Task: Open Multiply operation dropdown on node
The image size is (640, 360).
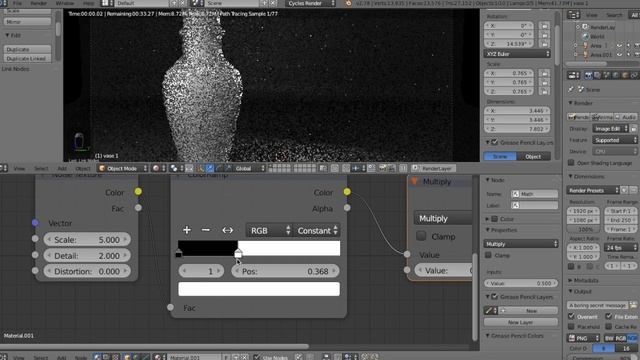Action: [x=443, y=218]
